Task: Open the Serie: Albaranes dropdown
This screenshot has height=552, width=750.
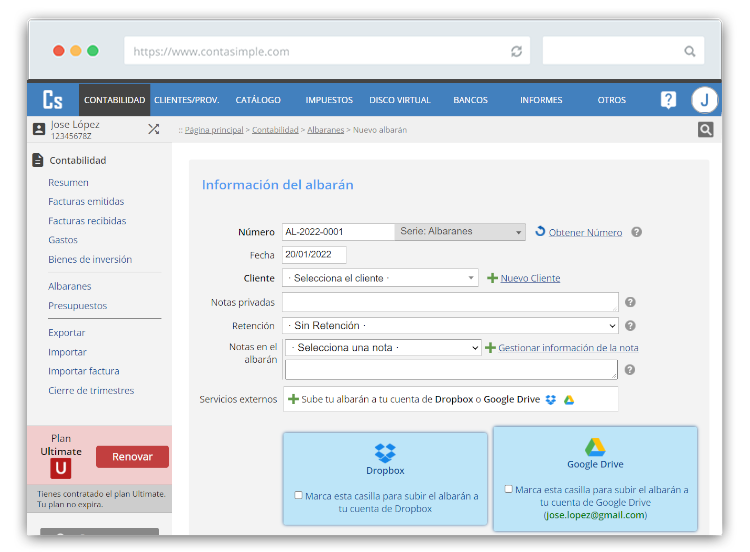Action: click(459, 232)
